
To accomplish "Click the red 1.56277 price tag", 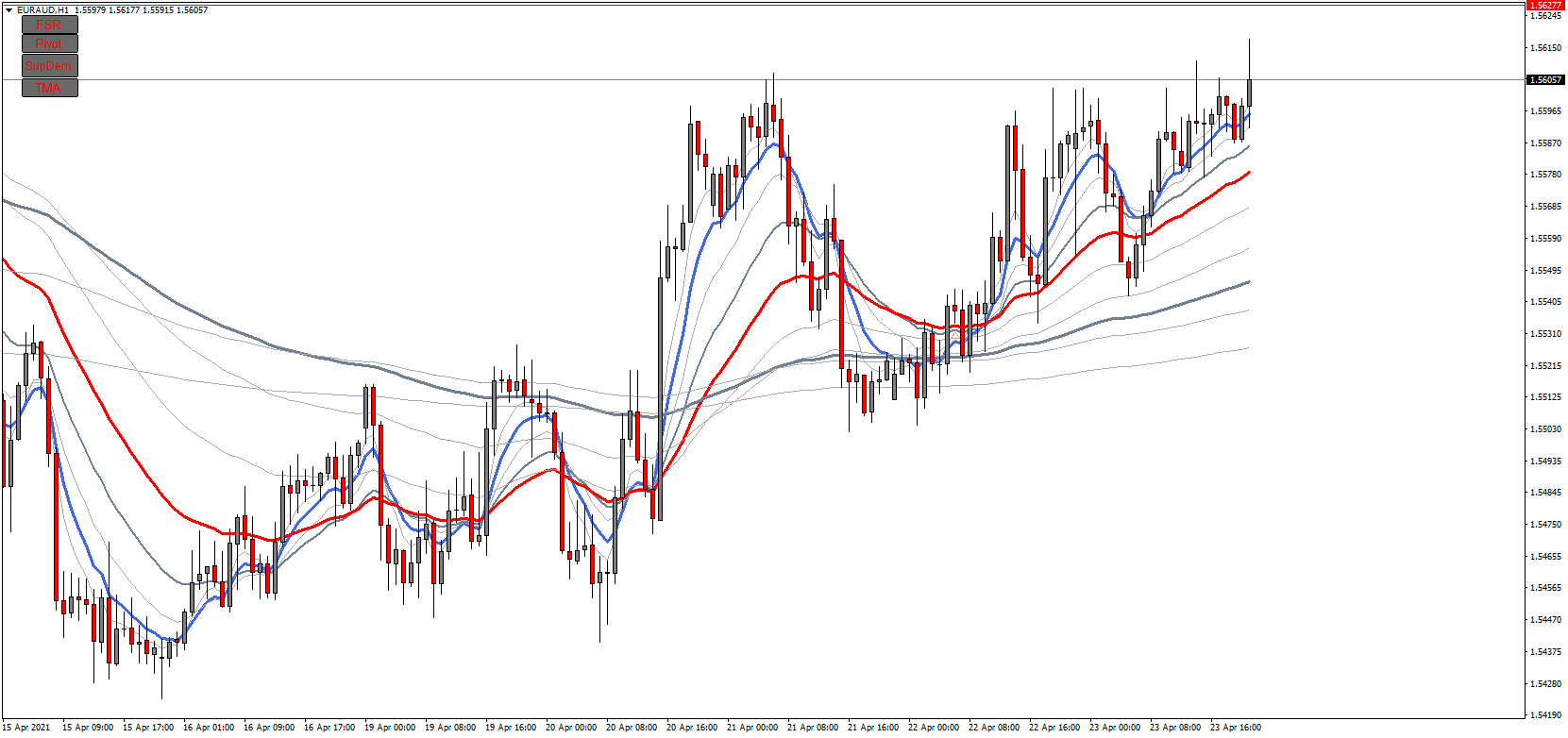I will tap(1545, 5).
